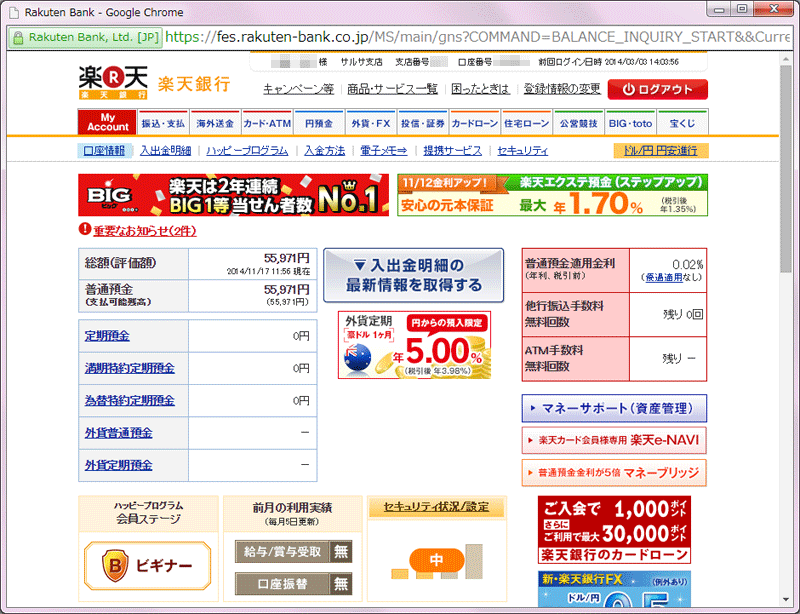This screenshot has width=800, height=614.
Task: Click the マネーサポート(資産管理) button
Action: pyautogui.click(x=614, y=408)
